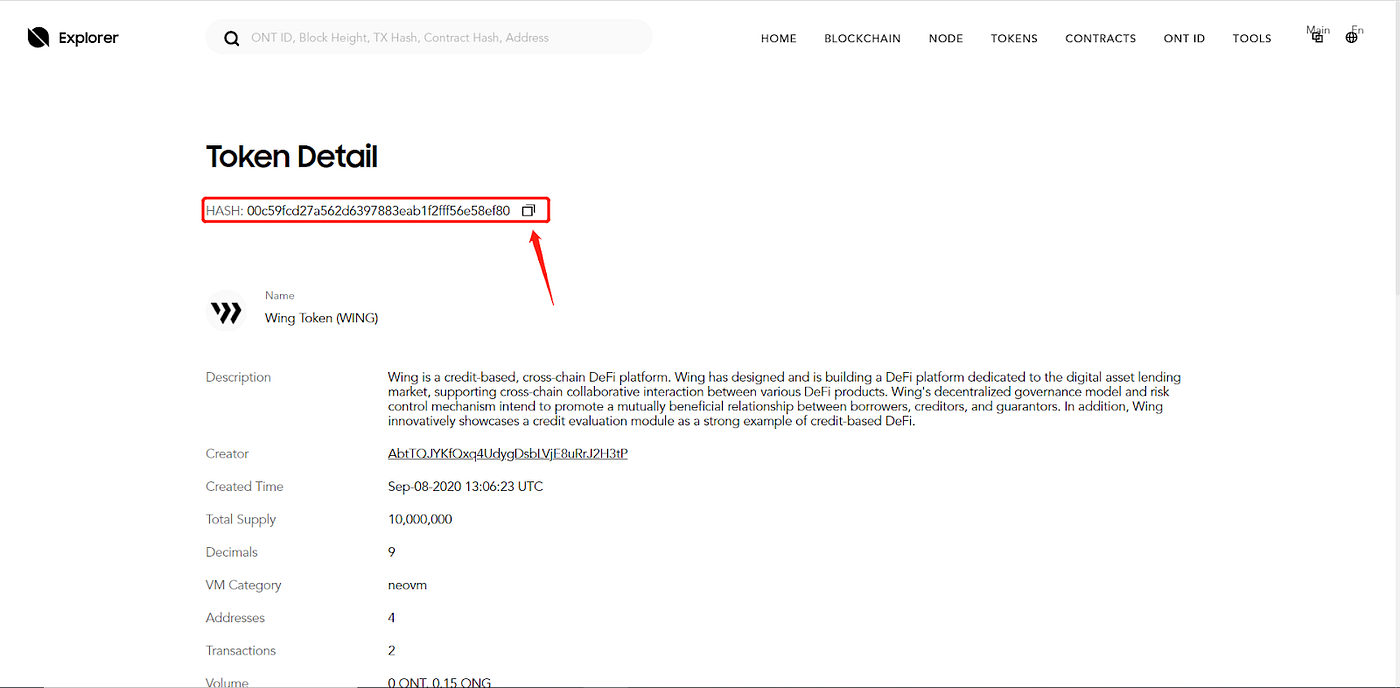Copy the token hash using the copy icon

pyautogui.click(x=528, y=210)
